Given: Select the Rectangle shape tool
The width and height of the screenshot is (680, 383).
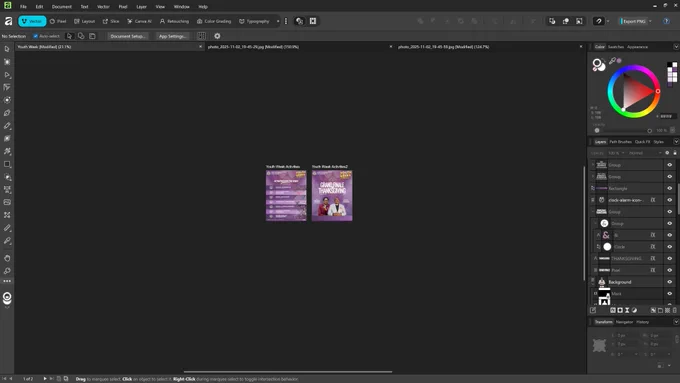Looking at the screenshot, I should (7, 164).
